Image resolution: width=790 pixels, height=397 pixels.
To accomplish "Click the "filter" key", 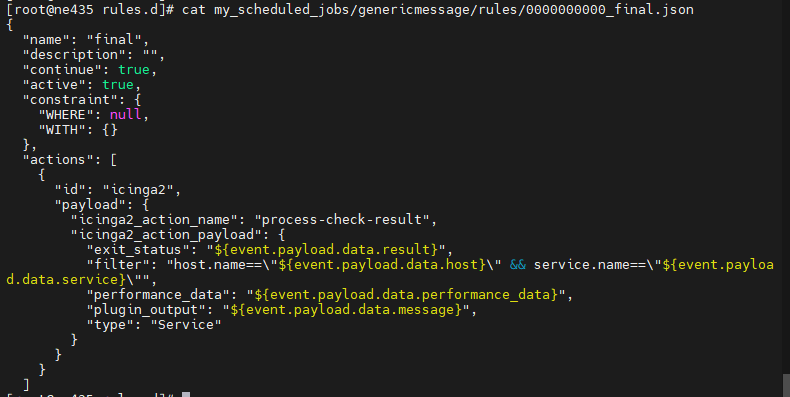I will (x=117, y=264).
